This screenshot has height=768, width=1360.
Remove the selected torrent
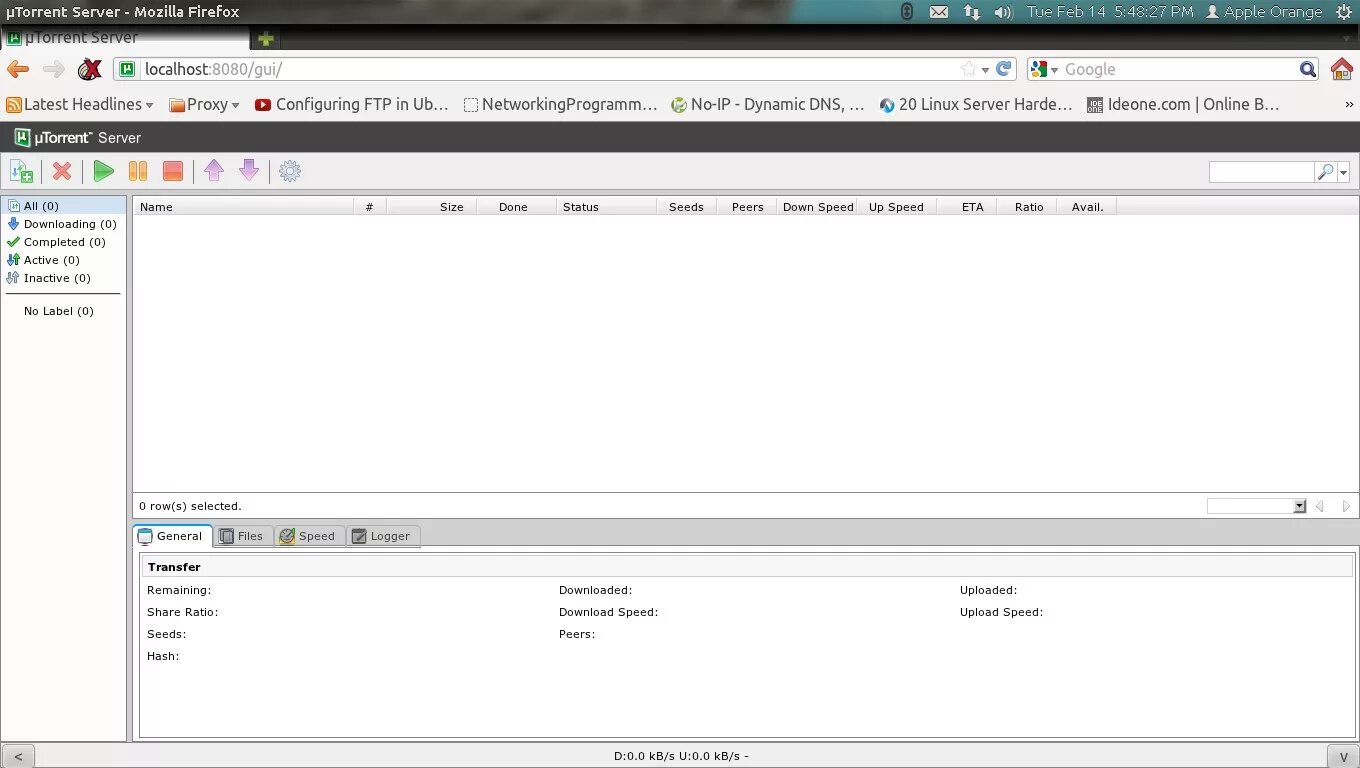click(61, 171)
